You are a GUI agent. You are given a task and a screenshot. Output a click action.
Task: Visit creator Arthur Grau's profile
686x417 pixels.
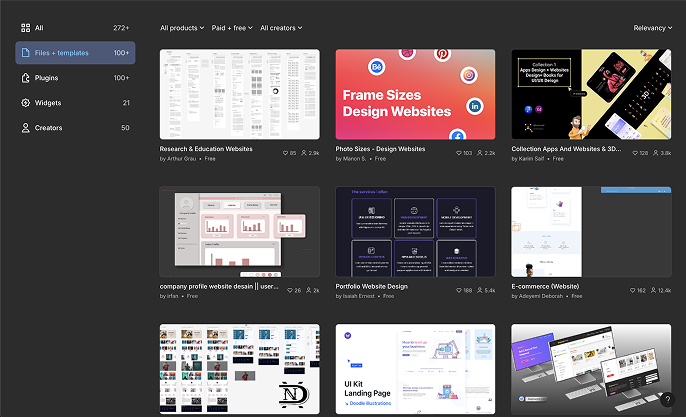pos(182,159)
